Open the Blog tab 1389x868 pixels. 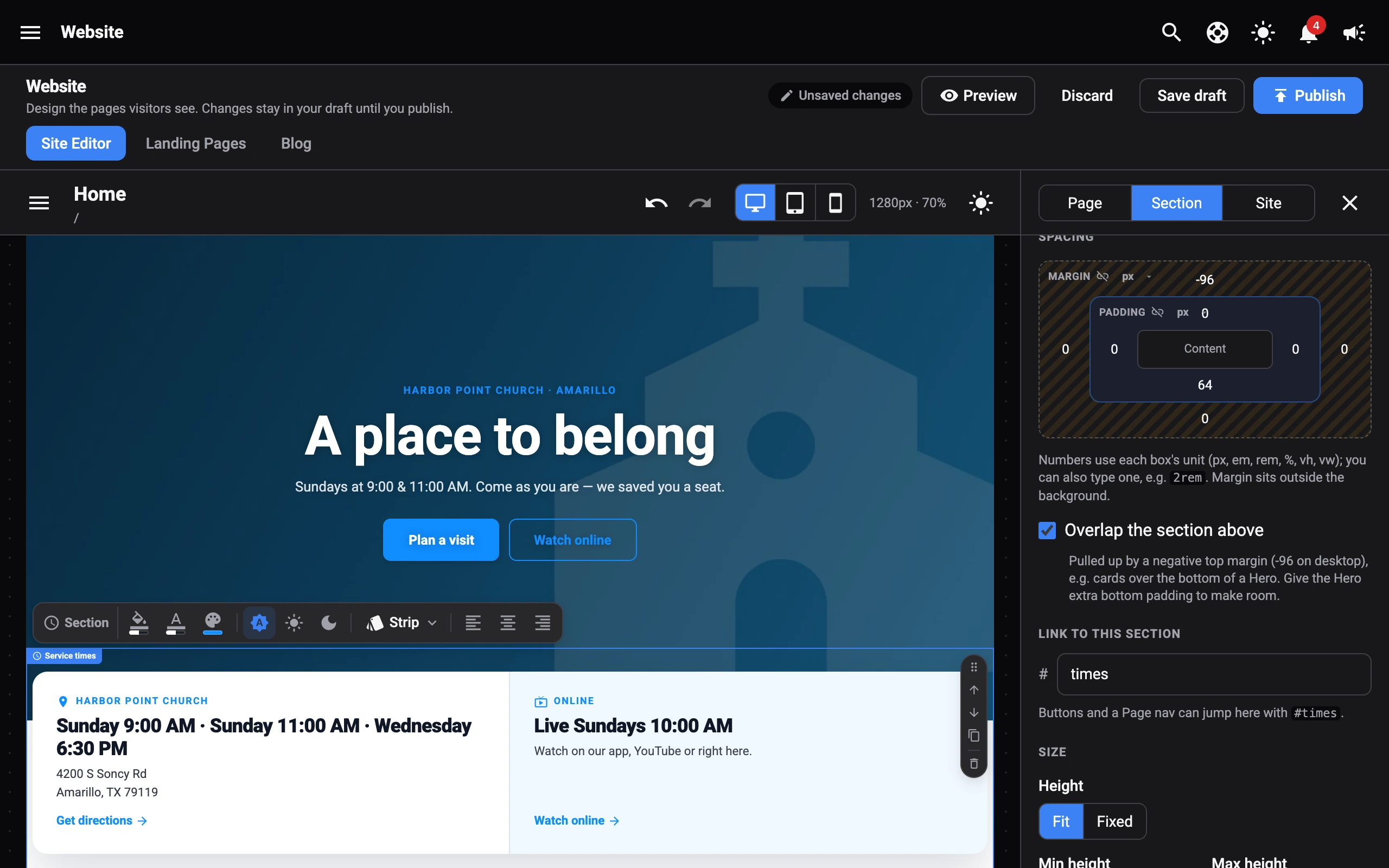(x=296, y=144)
